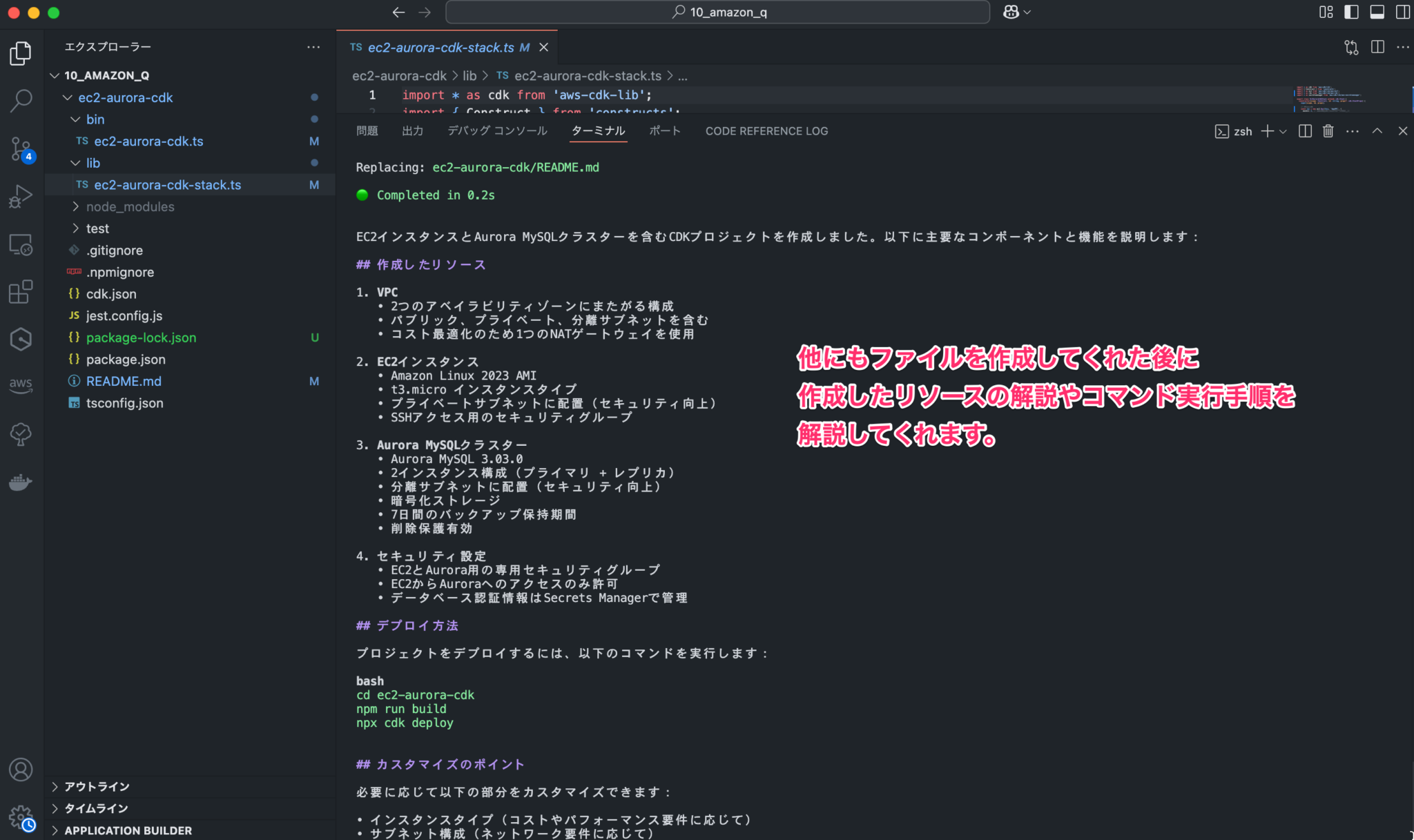Split the terminal using the split icon
1414x840 pixels.
point(1305,131)
